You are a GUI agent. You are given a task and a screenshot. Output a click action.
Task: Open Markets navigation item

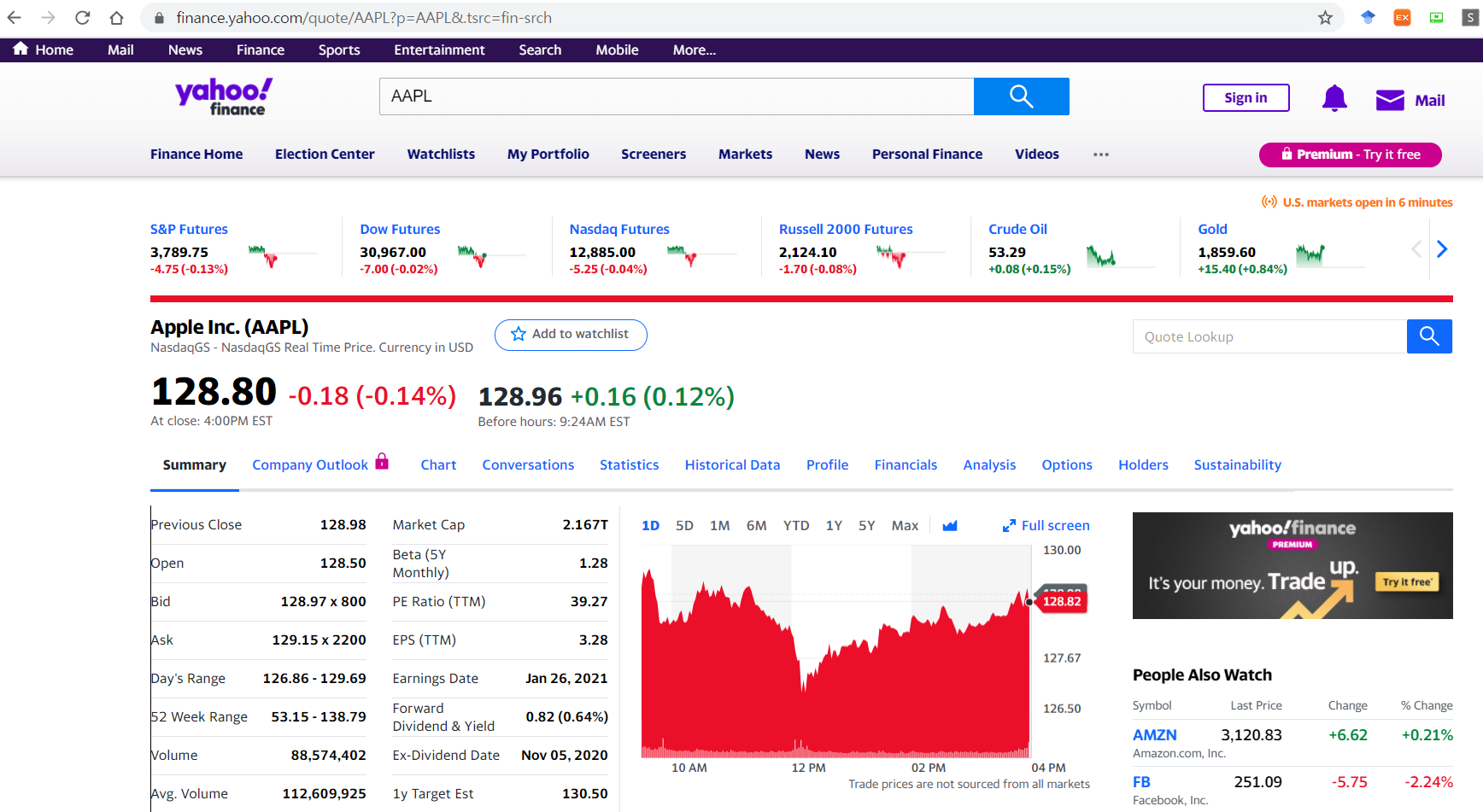point(745,155)
